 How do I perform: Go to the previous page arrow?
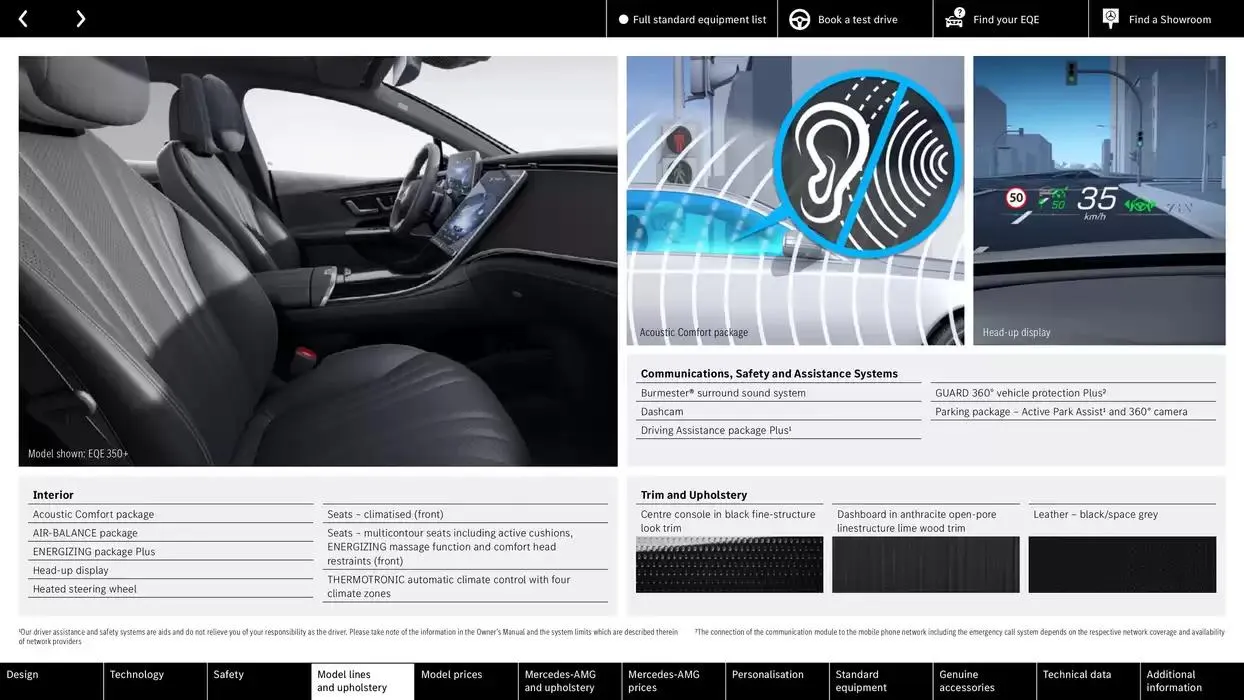(x=23, y=19)
